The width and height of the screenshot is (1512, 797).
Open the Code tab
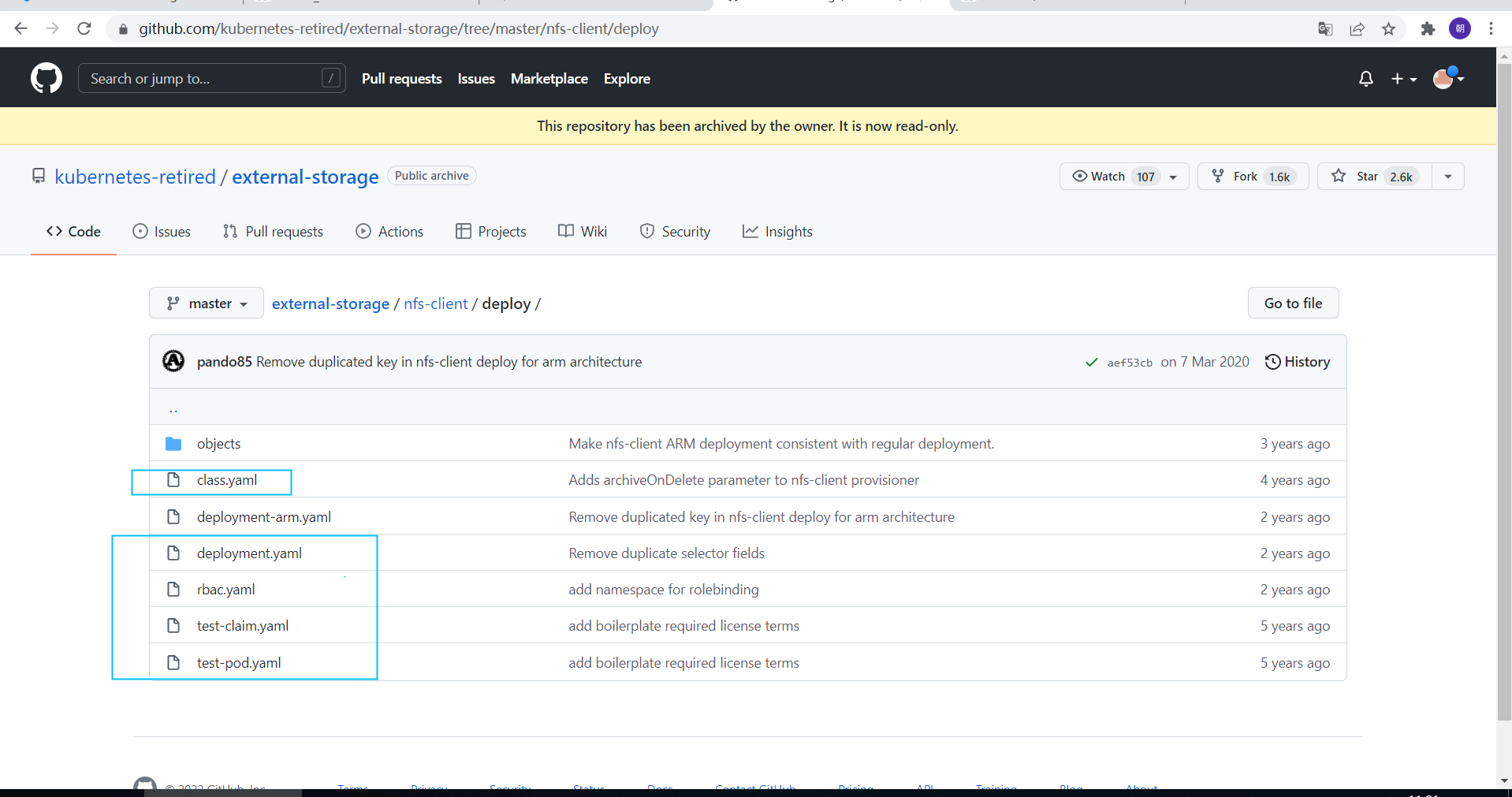click(73, 232)
